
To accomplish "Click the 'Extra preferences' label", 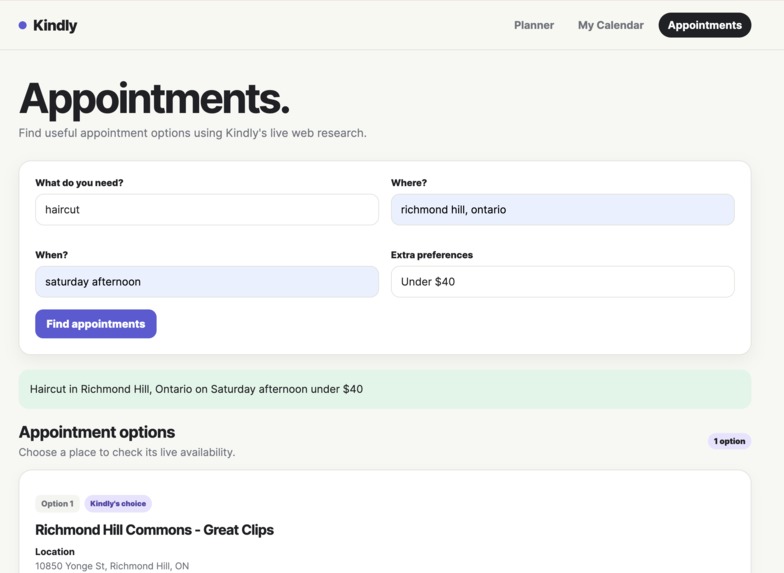I will (432, 255).
